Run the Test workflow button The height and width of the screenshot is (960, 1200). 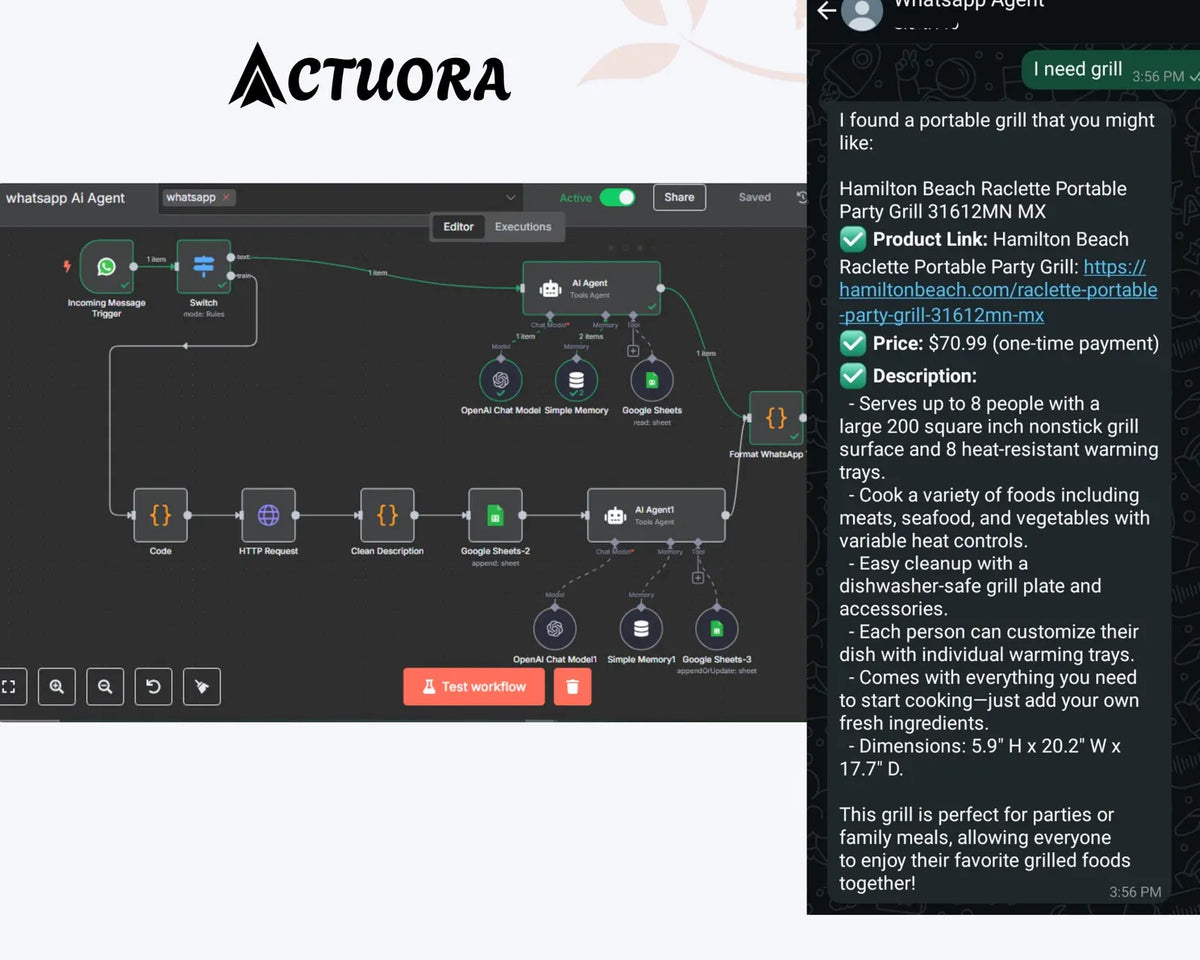point(474,687)
